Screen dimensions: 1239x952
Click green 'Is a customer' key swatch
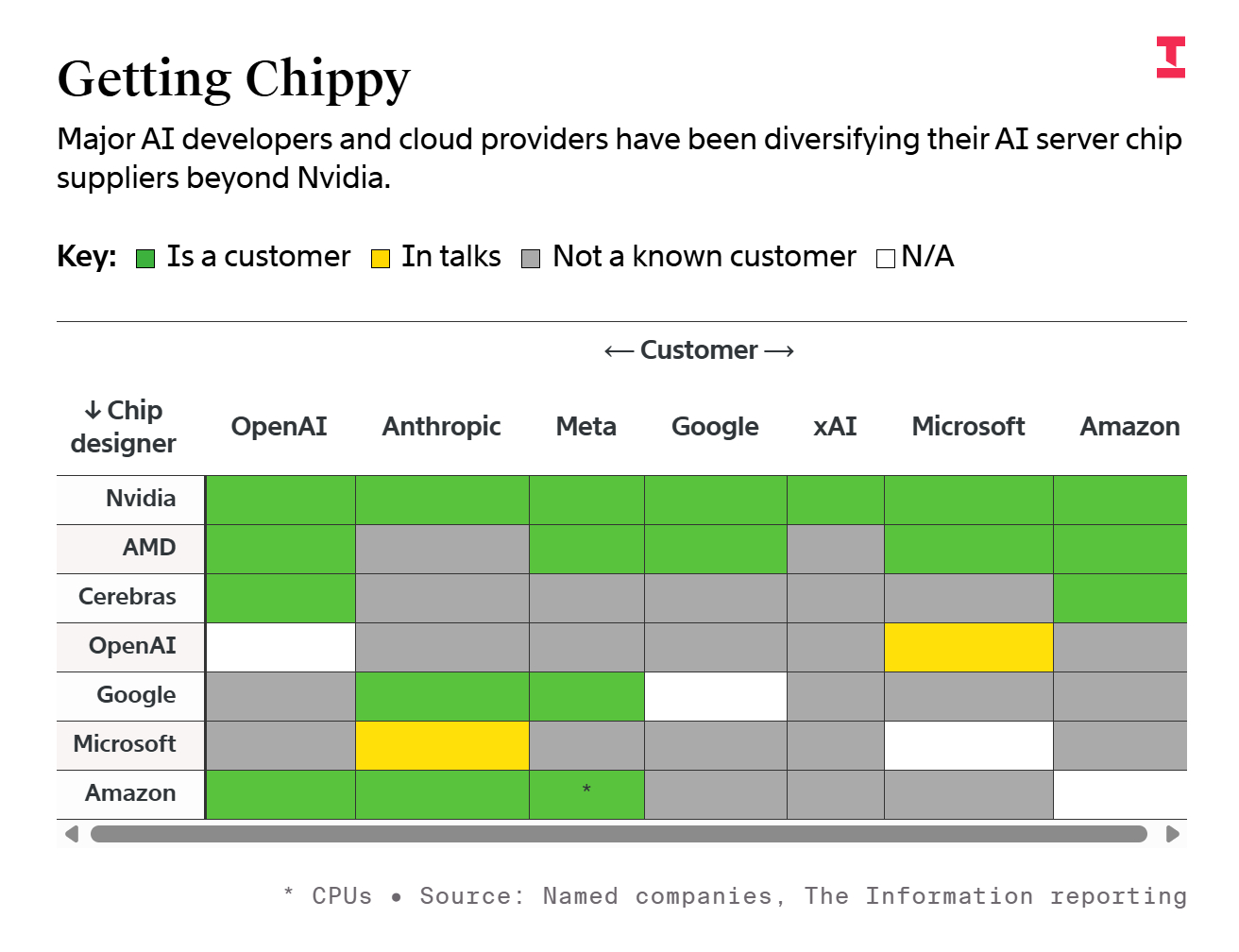[145, 259]
